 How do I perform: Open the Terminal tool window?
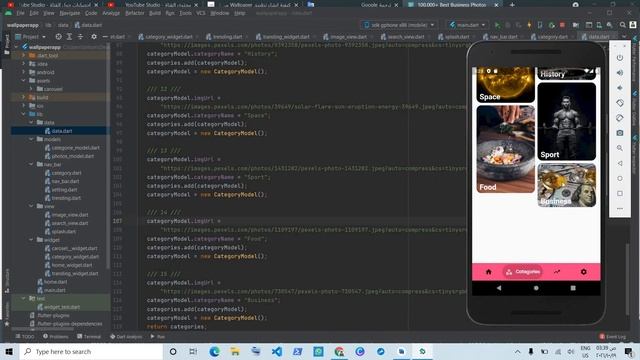[x=89, y=337]
